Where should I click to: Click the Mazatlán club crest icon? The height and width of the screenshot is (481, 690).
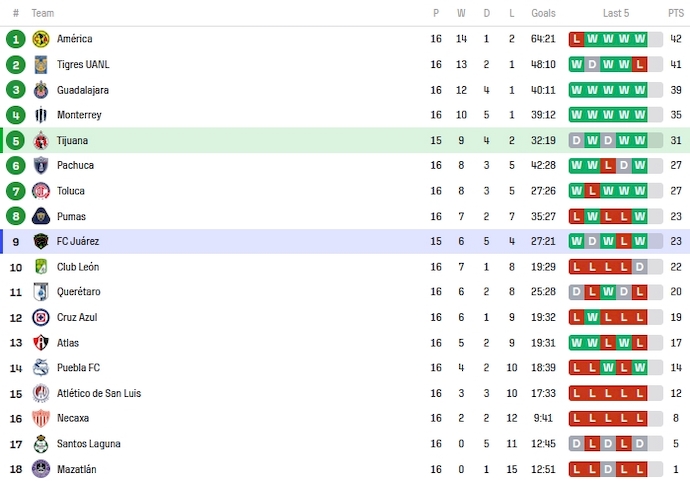(x=41, y=469)
